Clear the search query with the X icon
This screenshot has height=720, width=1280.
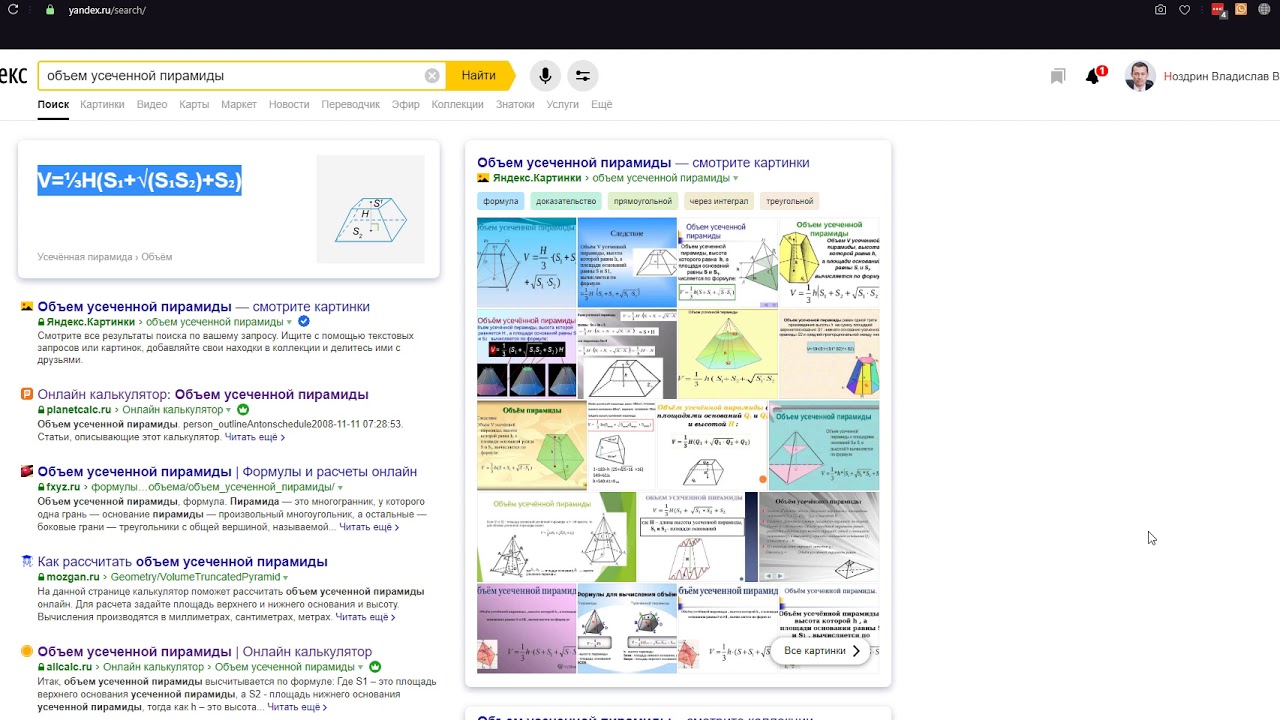432,76
